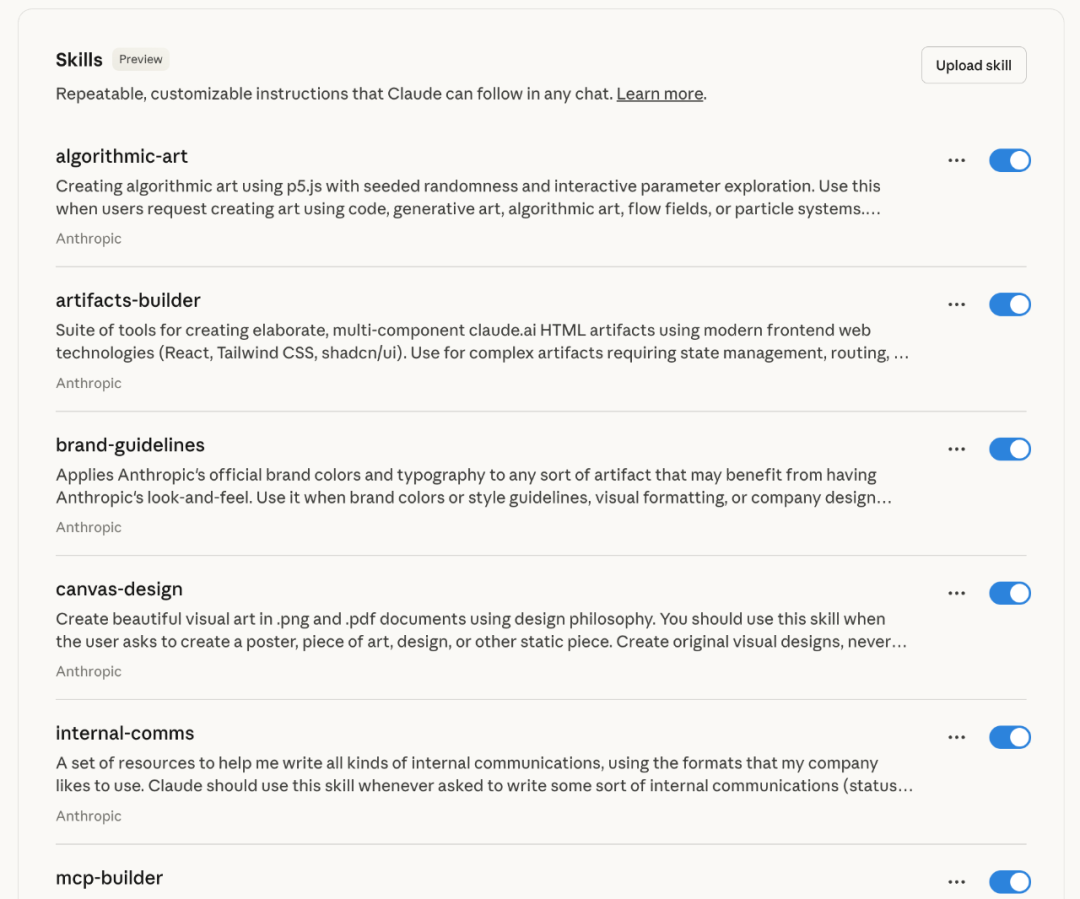
Task: Turn off the artifacts-builder skill
Action: pos(1009,305)
